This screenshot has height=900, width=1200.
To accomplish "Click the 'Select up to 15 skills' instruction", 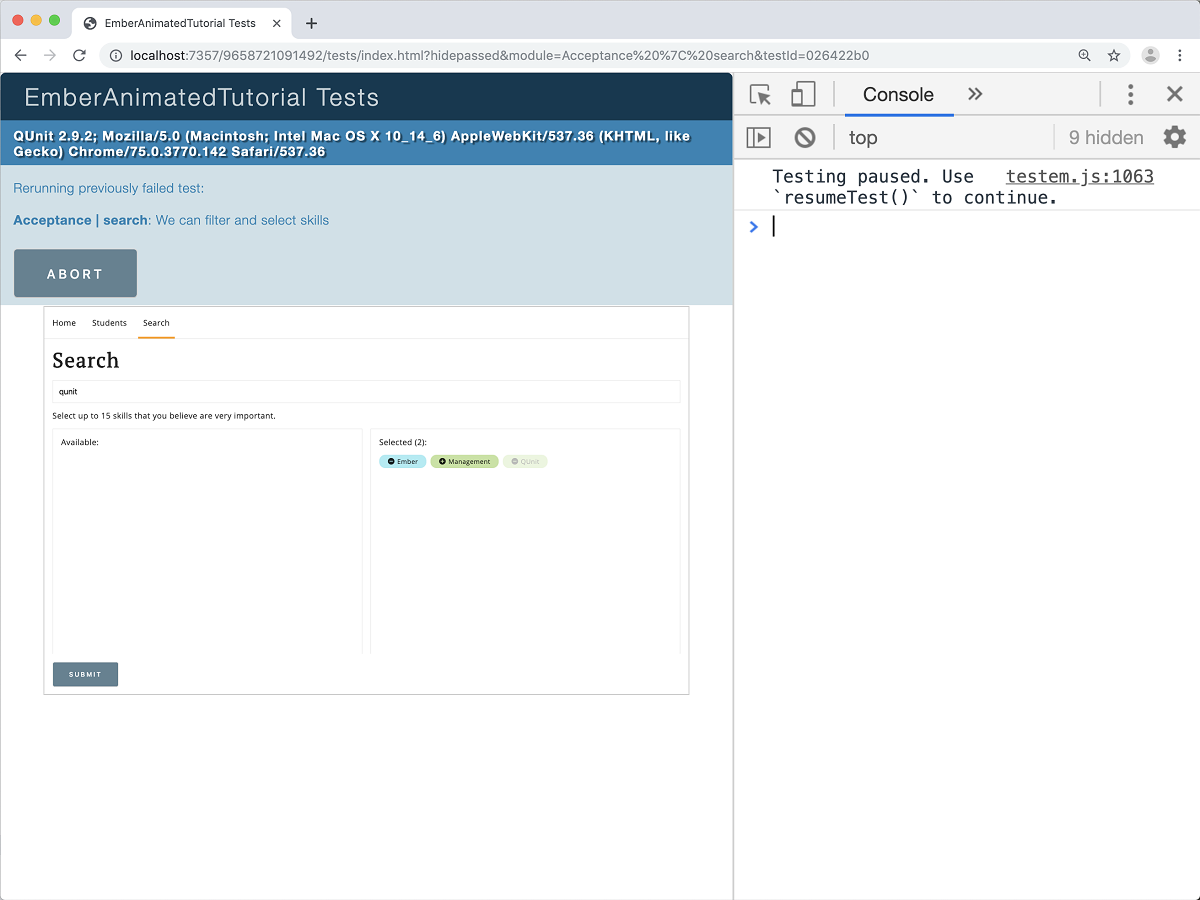I will [x=164, y=415].
